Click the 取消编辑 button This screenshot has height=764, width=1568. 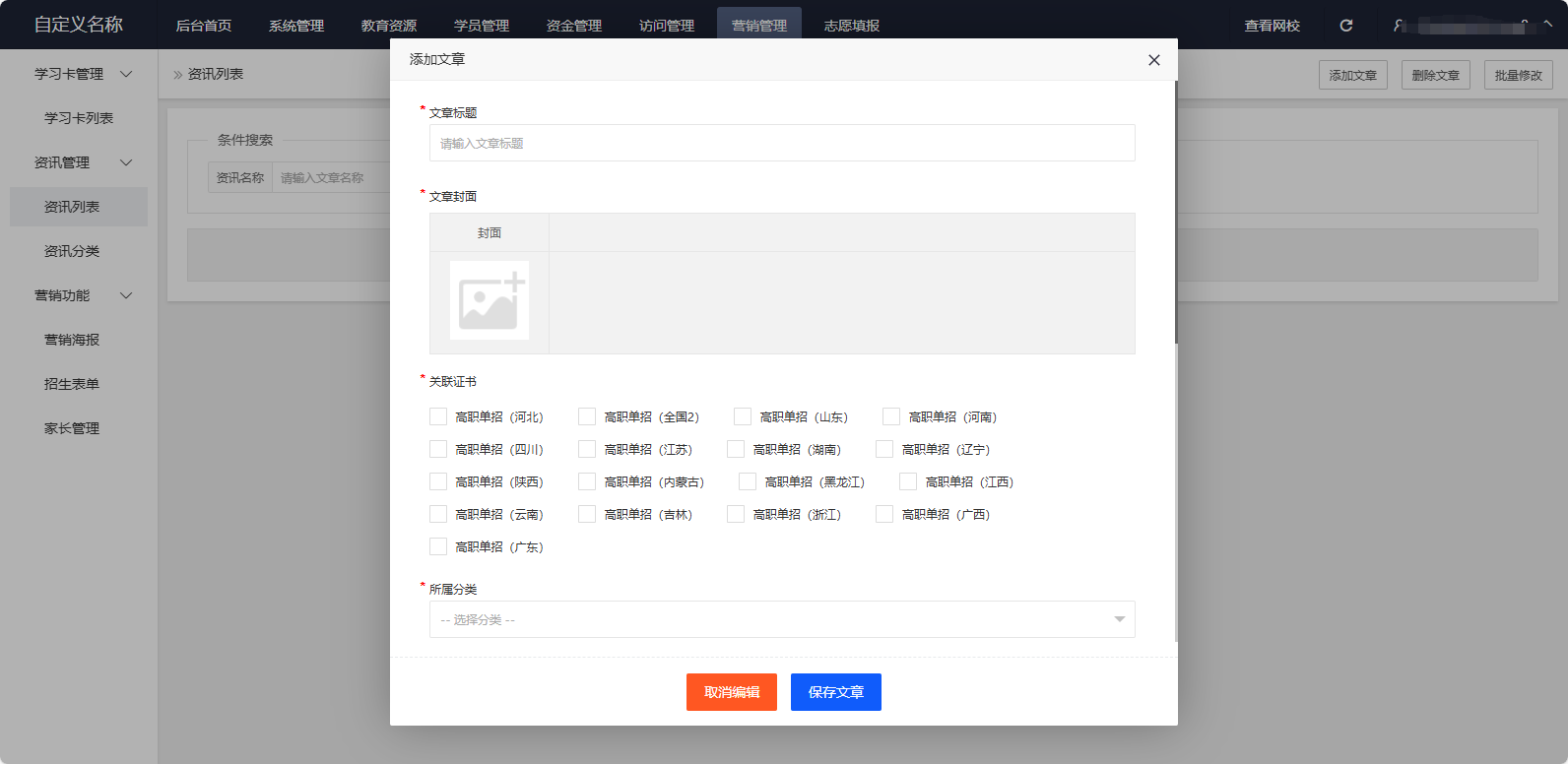point(732,692)
